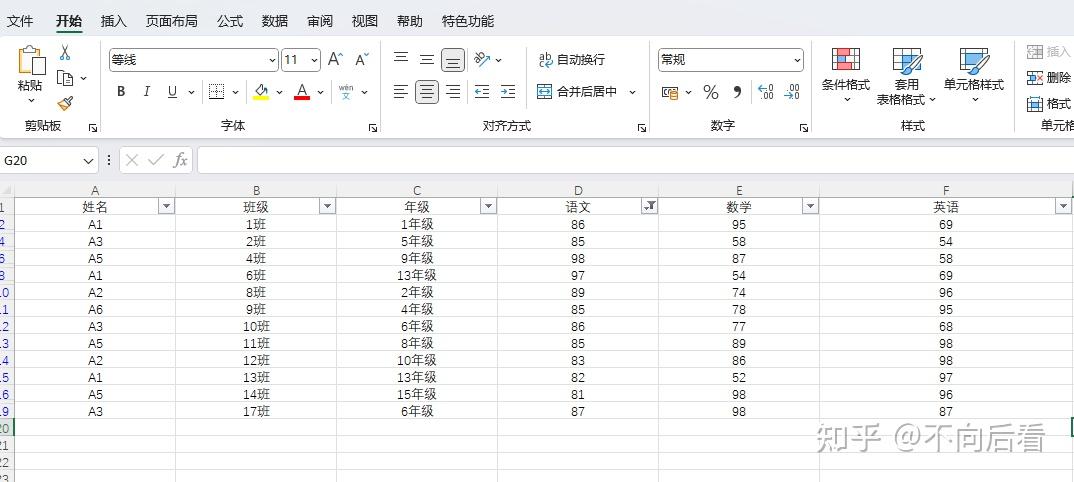Open the 数学 column filter dropdown

(810, 206)
